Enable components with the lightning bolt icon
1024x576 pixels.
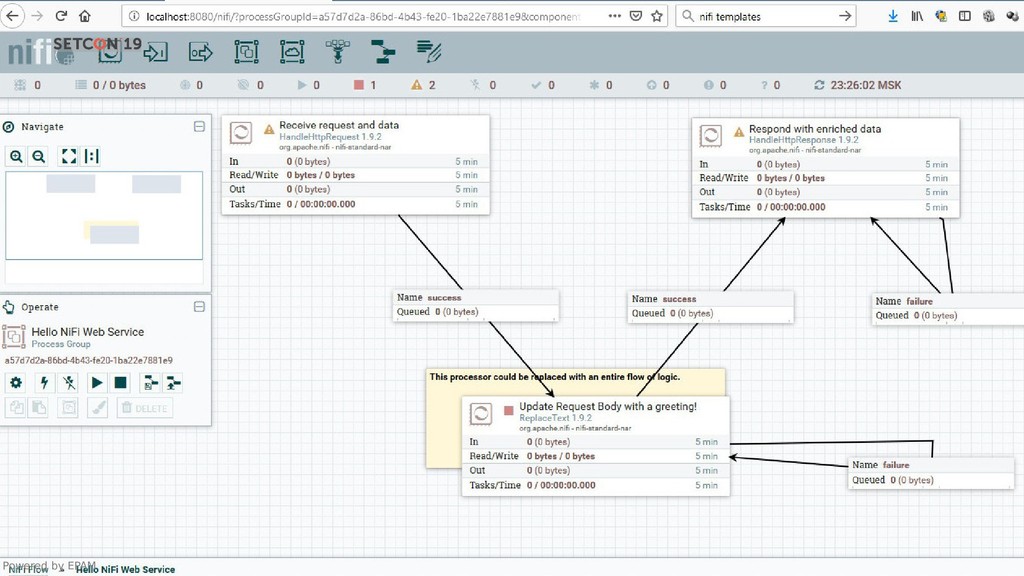(x=44, y=382)
